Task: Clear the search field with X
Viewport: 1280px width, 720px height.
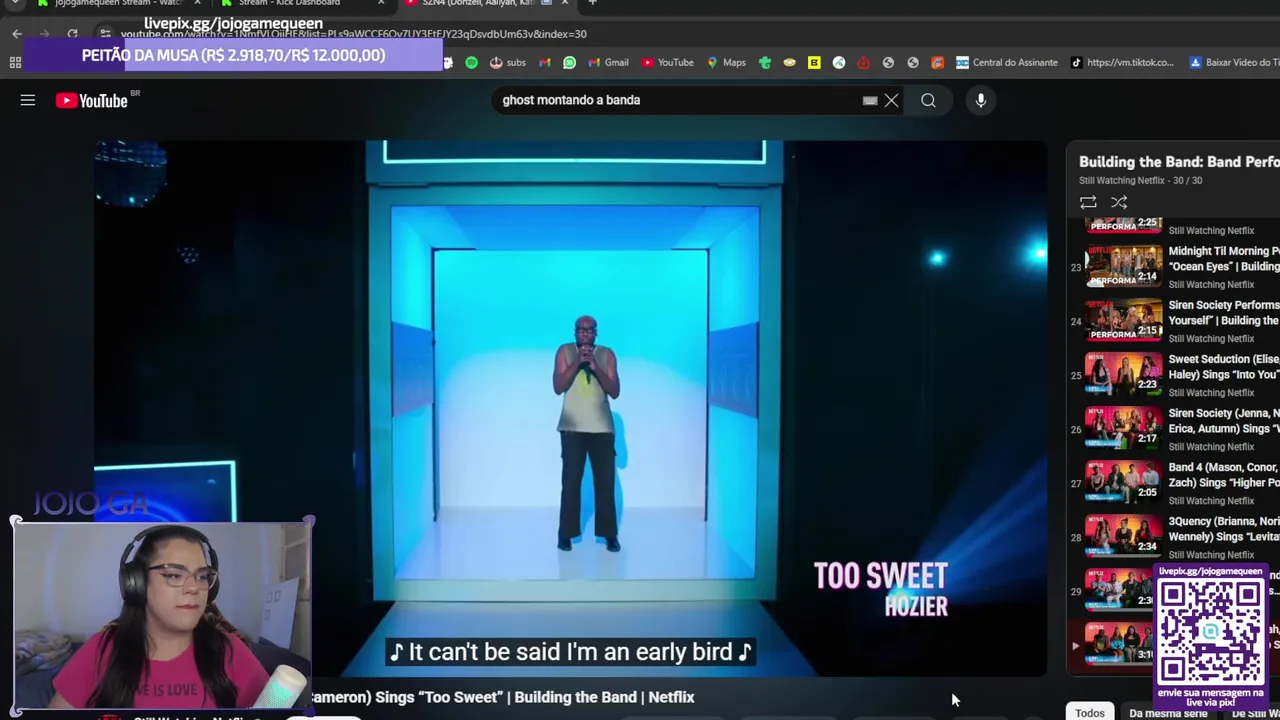Action: (891, 100)
